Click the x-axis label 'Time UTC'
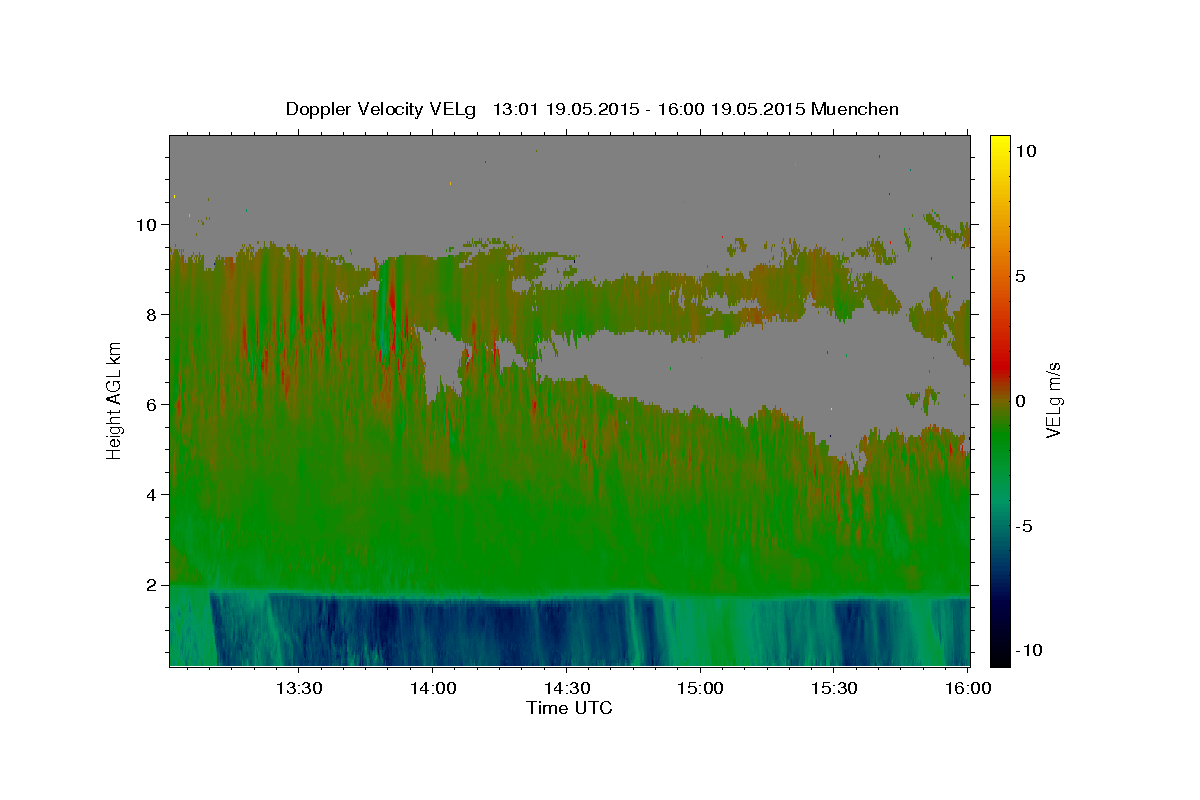Viewport: 1200px width, 800px height. point(569,708)
